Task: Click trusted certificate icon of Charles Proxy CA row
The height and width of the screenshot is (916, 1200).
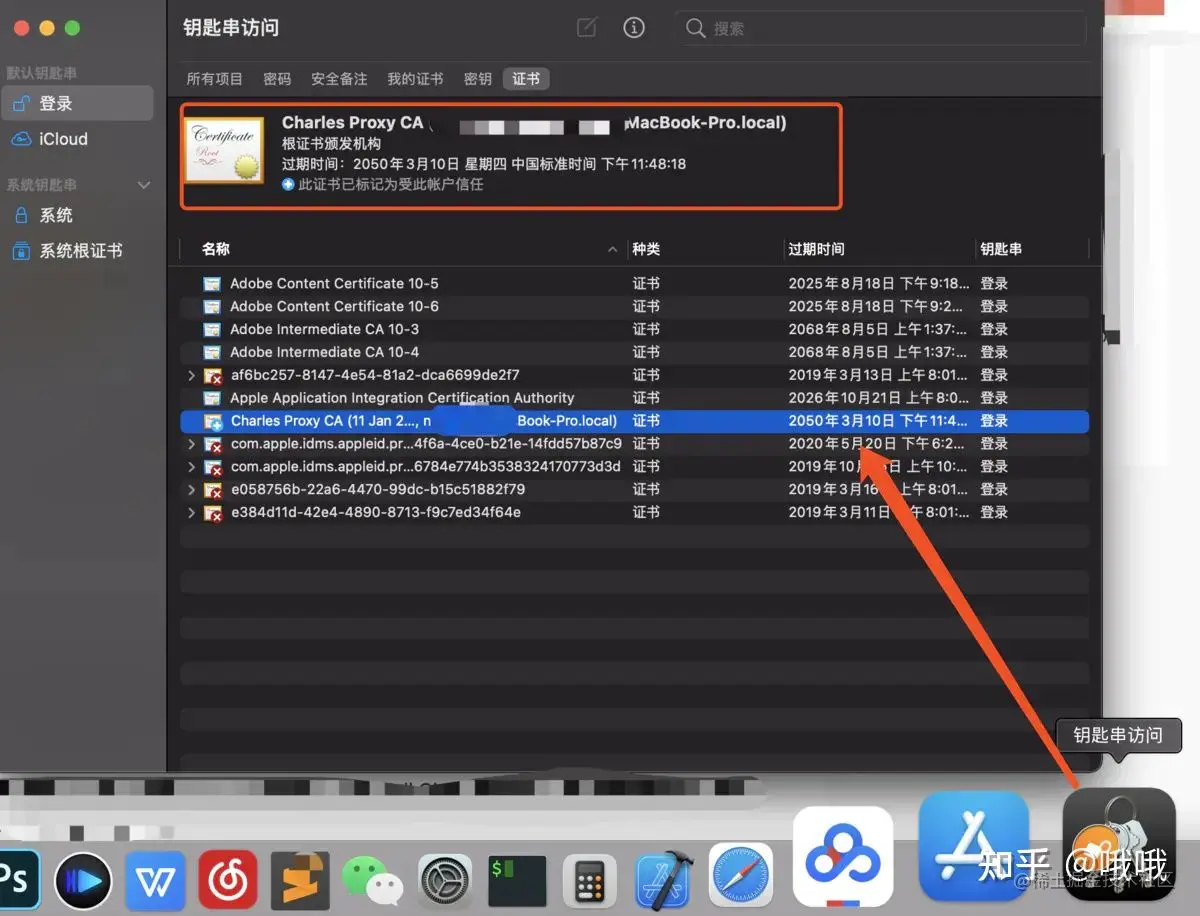Action: coord(212,421)
